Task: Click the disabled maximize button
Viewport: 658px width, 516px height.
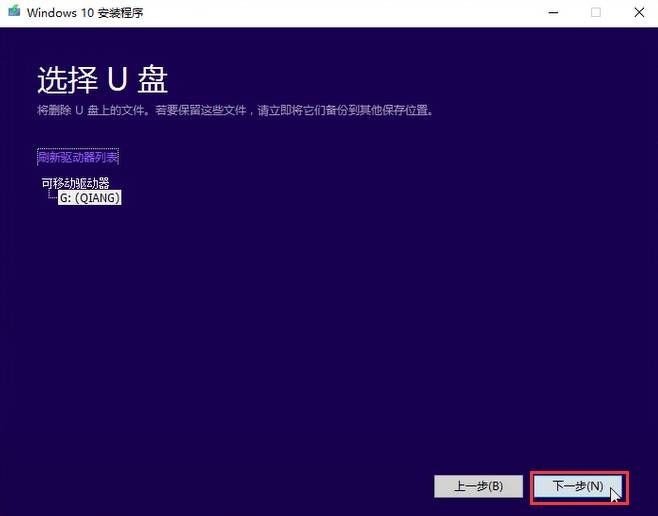Action: 595,13
